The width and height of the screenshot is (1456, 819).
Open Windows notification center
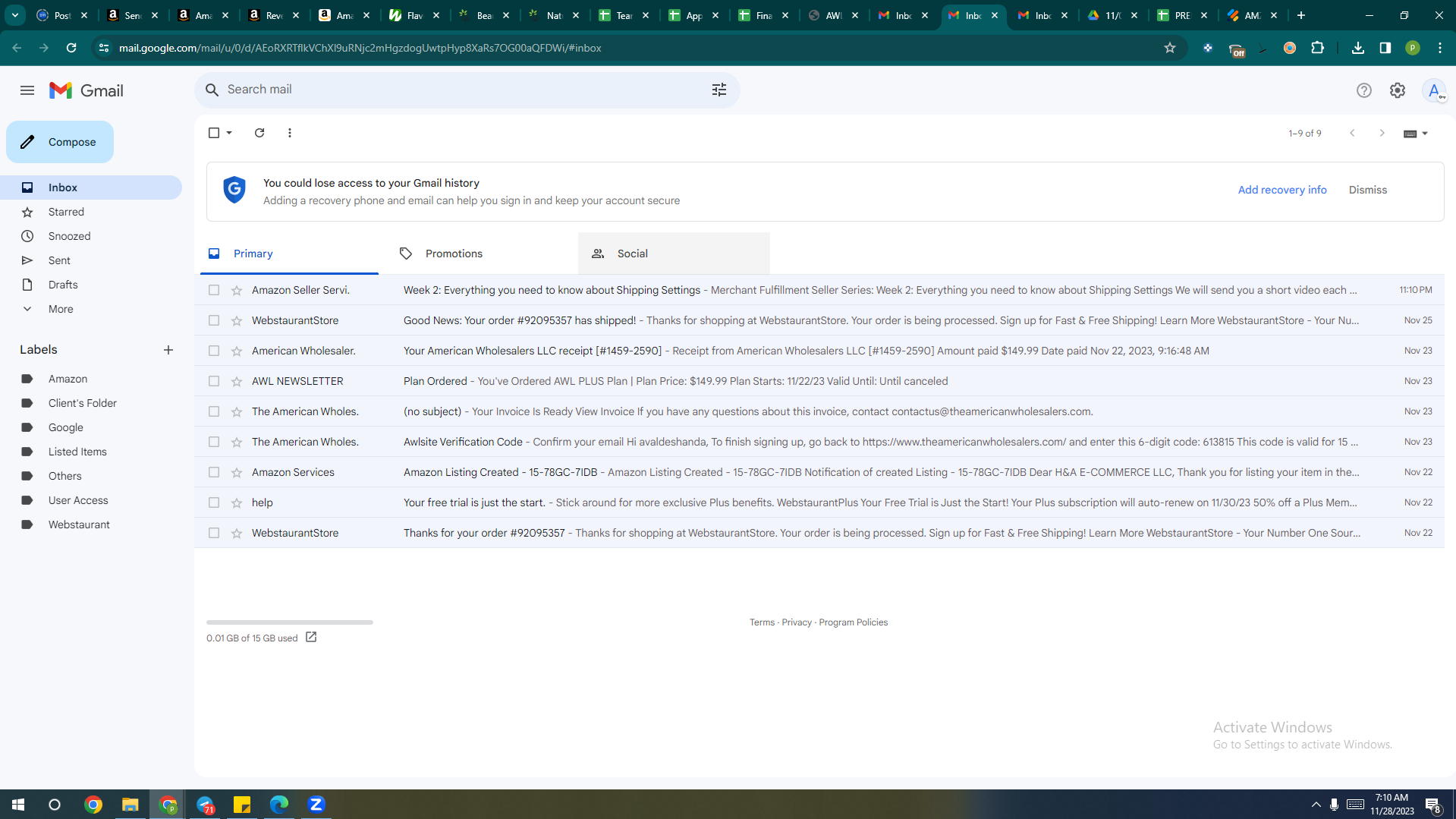(1433, 805)
